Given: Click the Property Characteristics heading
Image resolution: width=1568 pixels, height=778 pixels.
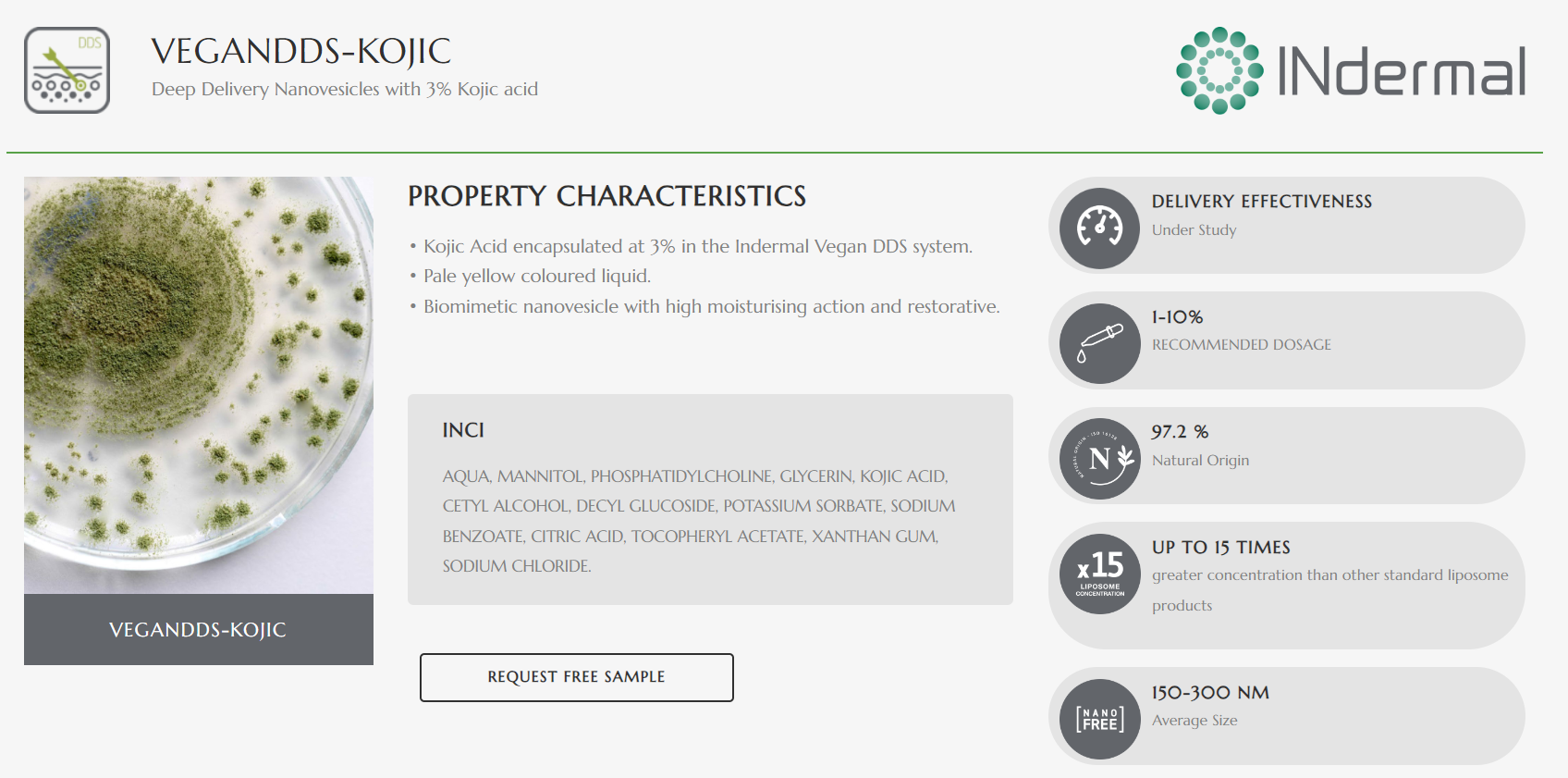Looking at the screenshot, I should click(606, 196).
